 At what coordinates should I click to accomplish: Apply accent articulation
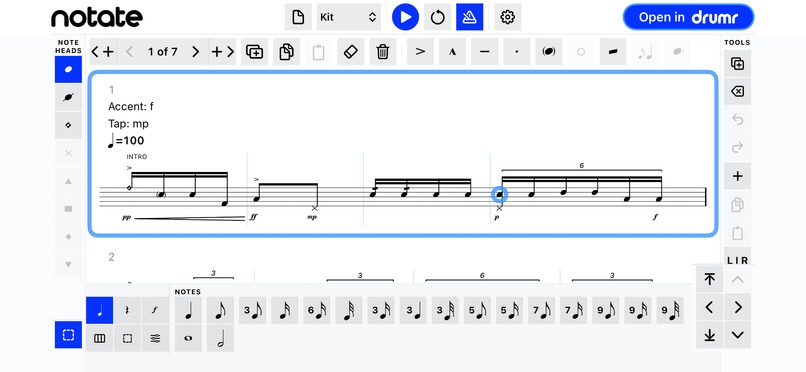(420, 51)
